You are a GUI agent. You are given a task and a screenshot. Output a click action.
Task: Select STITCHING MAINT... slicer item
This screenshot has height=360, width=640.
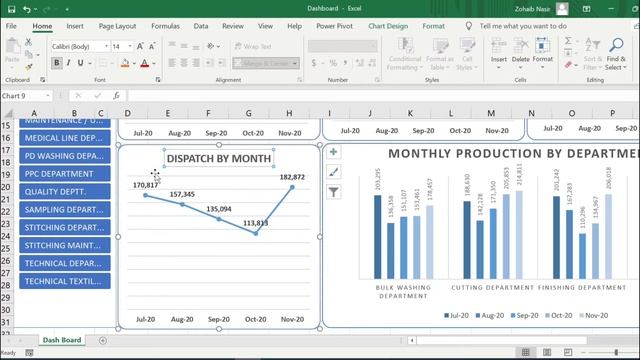[64, 245]
